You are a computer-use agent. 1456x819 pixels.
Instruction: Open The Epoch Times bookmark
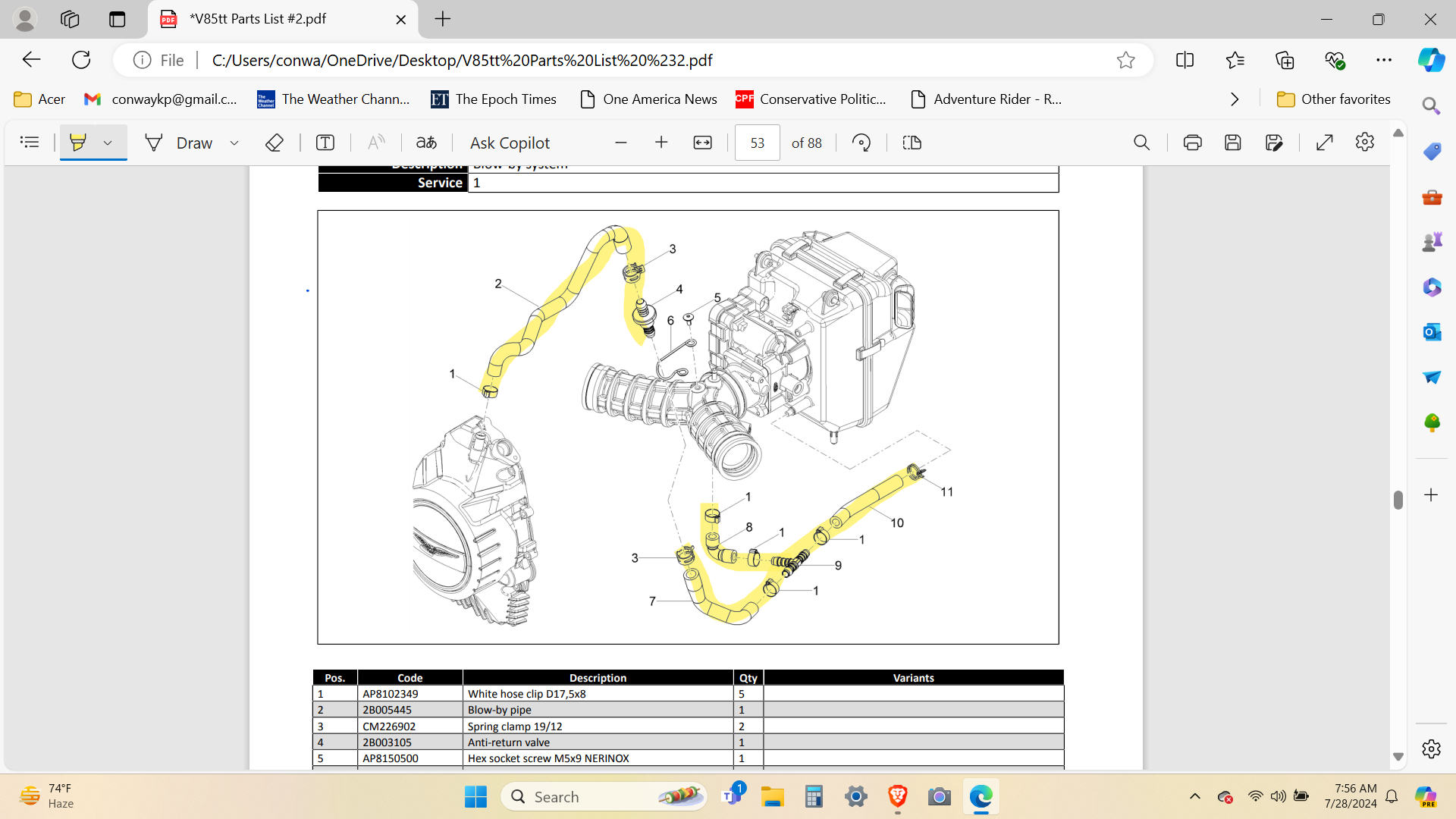pos(494,99)
